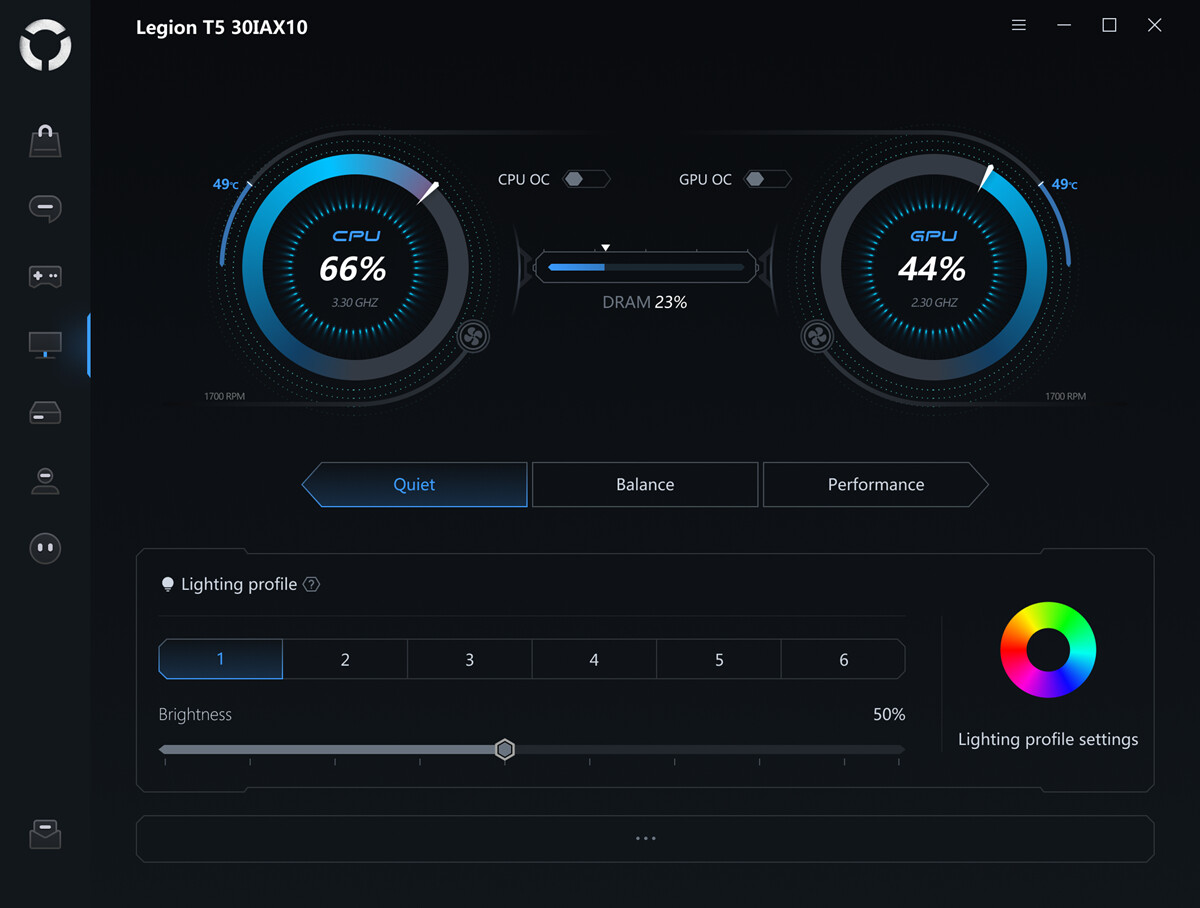This screenshot has width=1200, height=908.
Task: Open the hamburger menu in the title bar
Action: tap(1019, 26)
